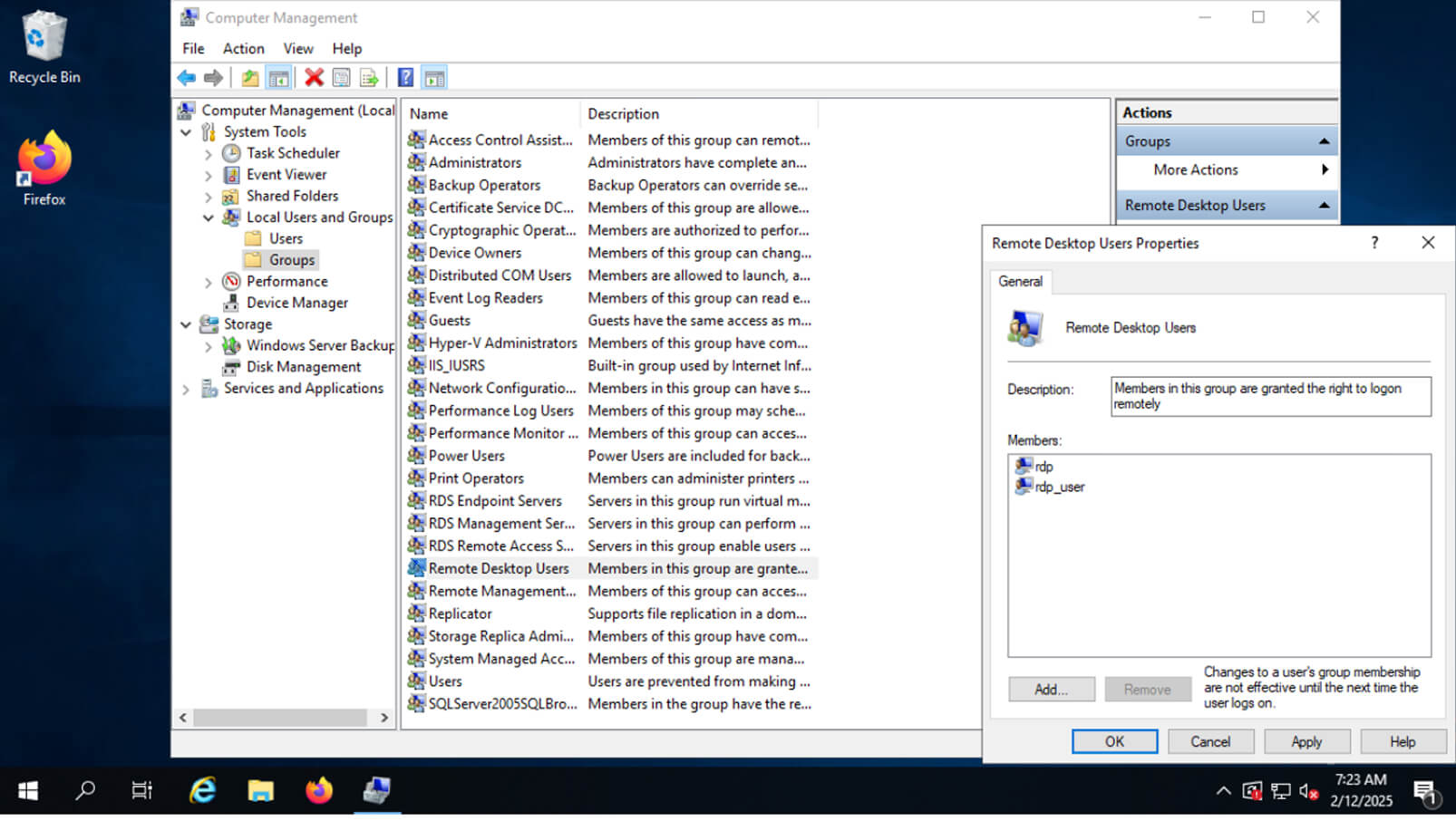Select Task Scheduler in the tree
This screenshot has width=1456, height=821.
pos(293,153)
